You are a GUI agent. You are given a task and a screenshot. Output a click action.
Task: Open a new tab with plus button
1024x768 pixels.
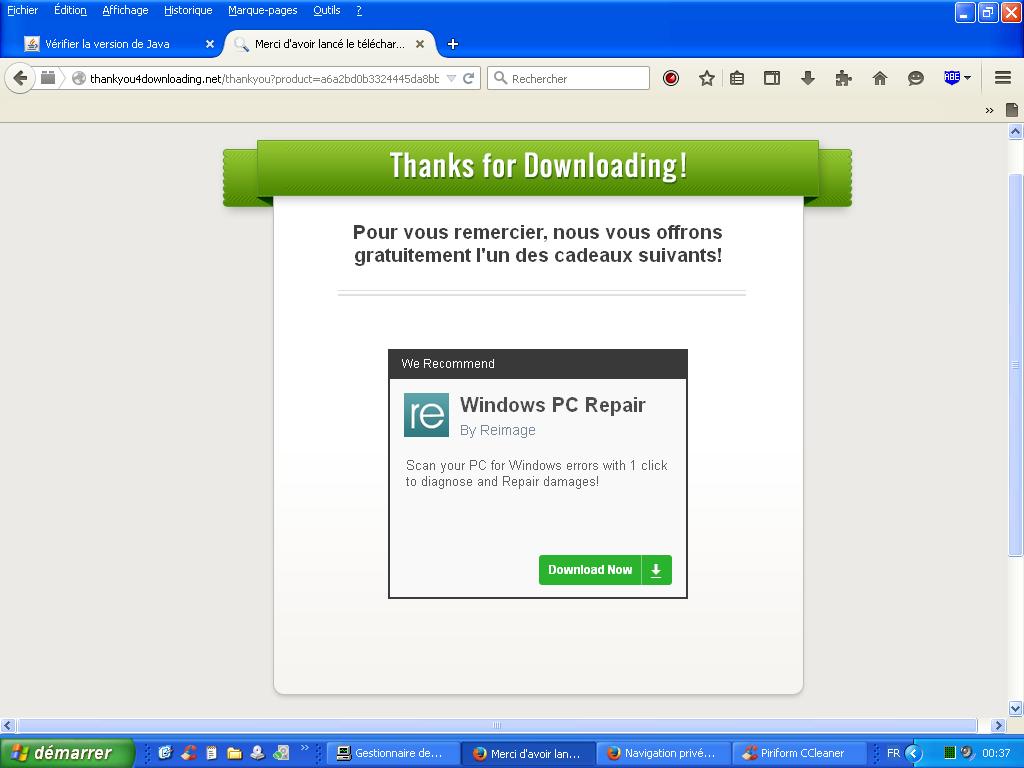[453, 44]
